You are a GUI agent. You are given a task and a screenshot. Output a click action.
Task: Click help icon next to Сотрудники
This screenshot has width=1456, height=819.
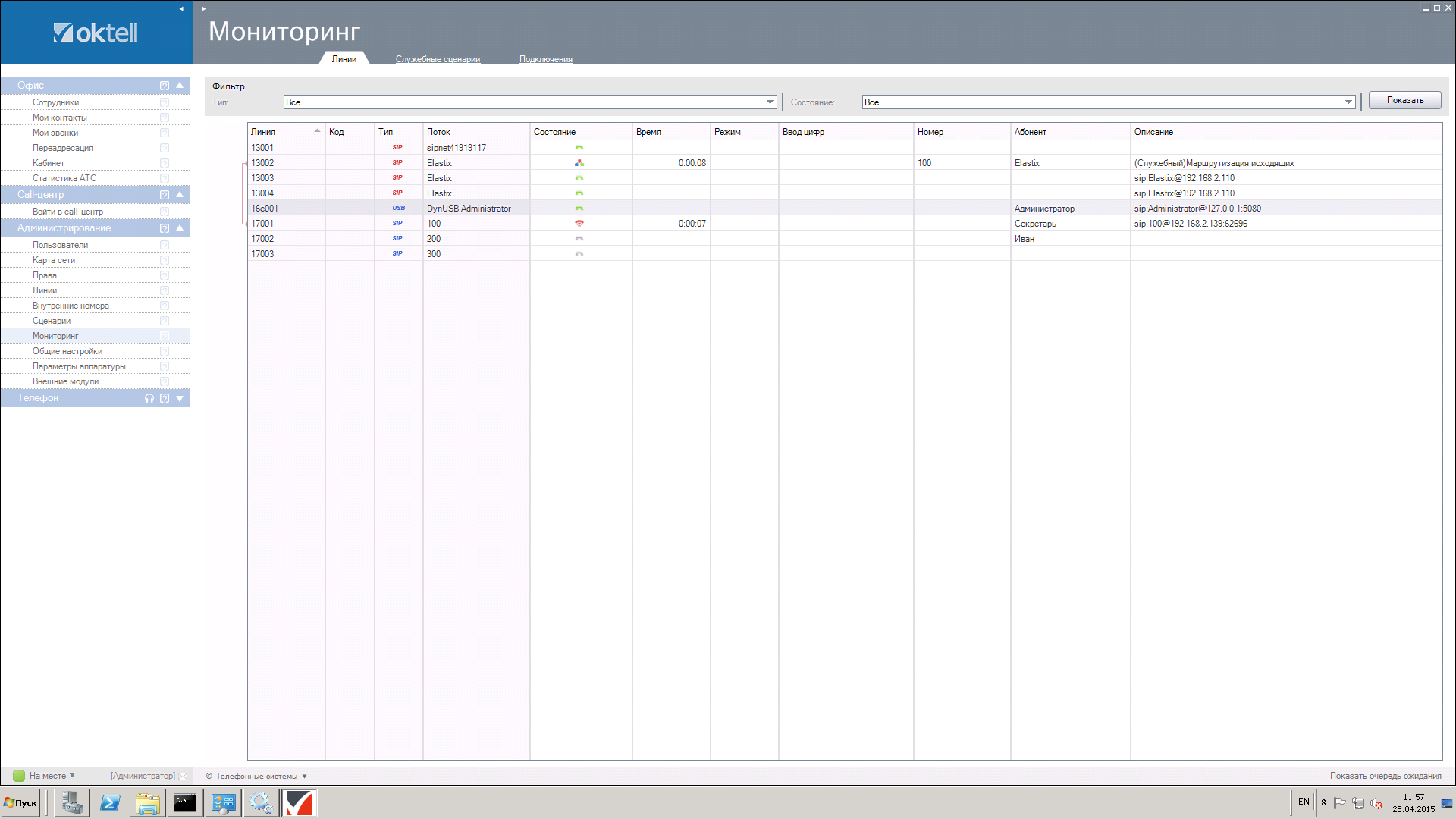click(165, 102)
